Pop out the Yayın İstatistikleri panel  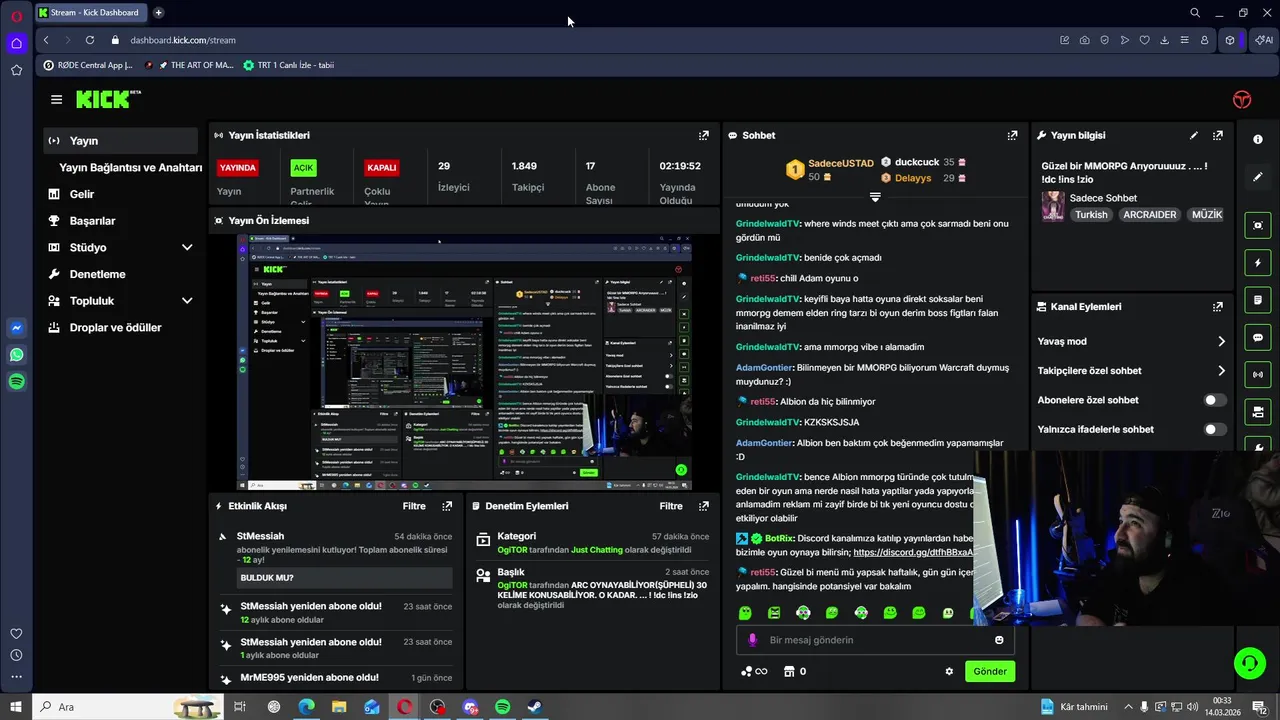(x=704, y=135)
